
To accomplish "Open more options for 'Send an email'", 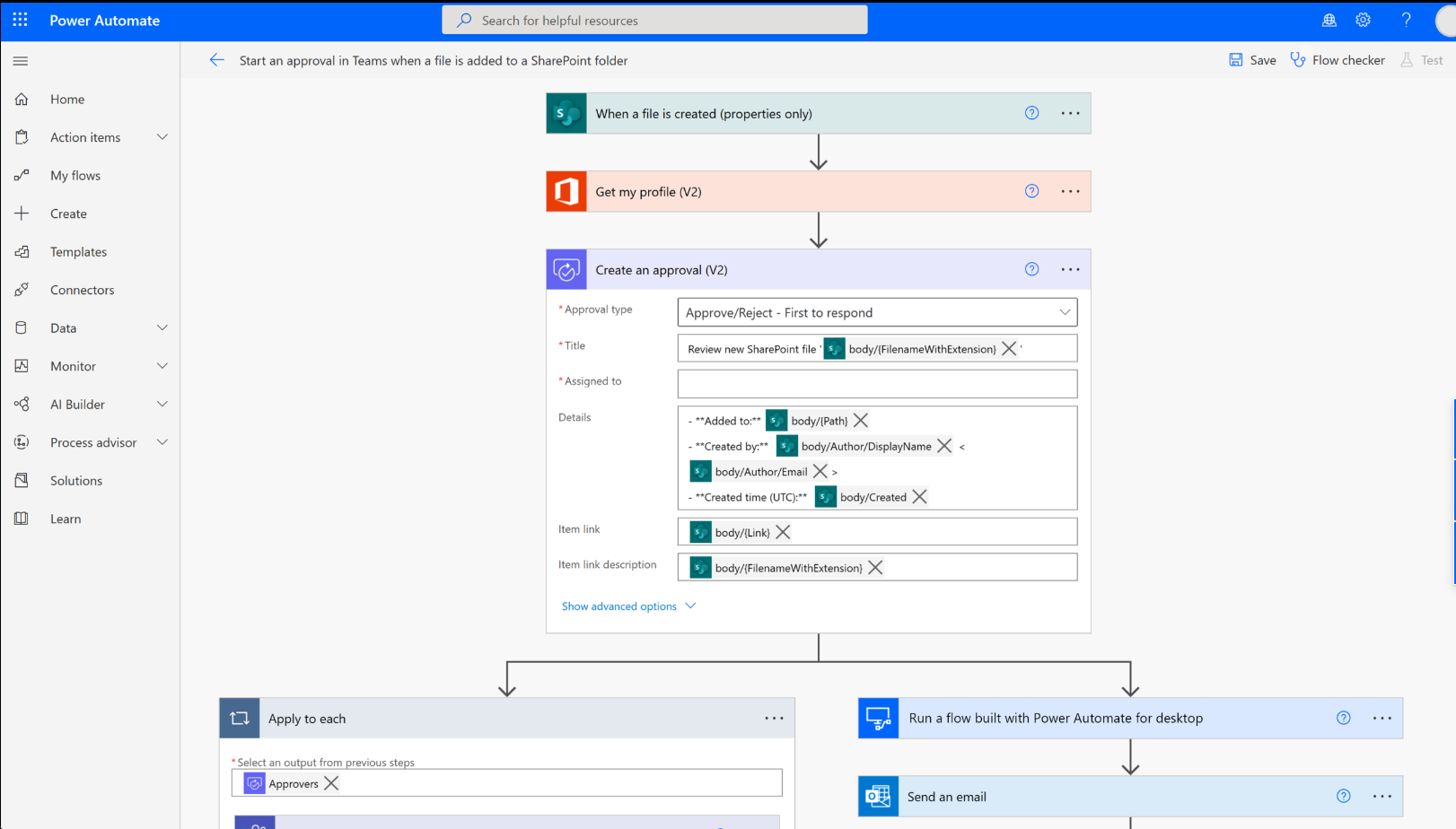I will pyautogui.click(x=1381, y=796).
